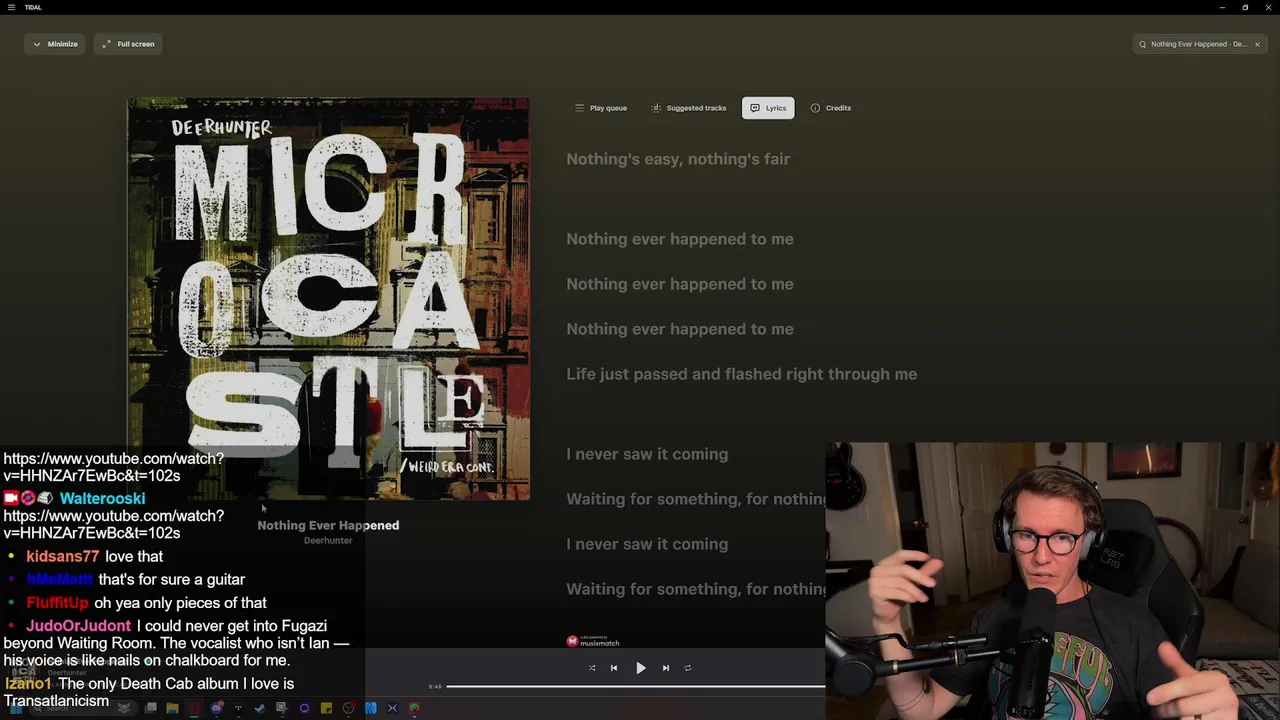
Task: Clear the search field text
Action: [x=1257, y=44]
